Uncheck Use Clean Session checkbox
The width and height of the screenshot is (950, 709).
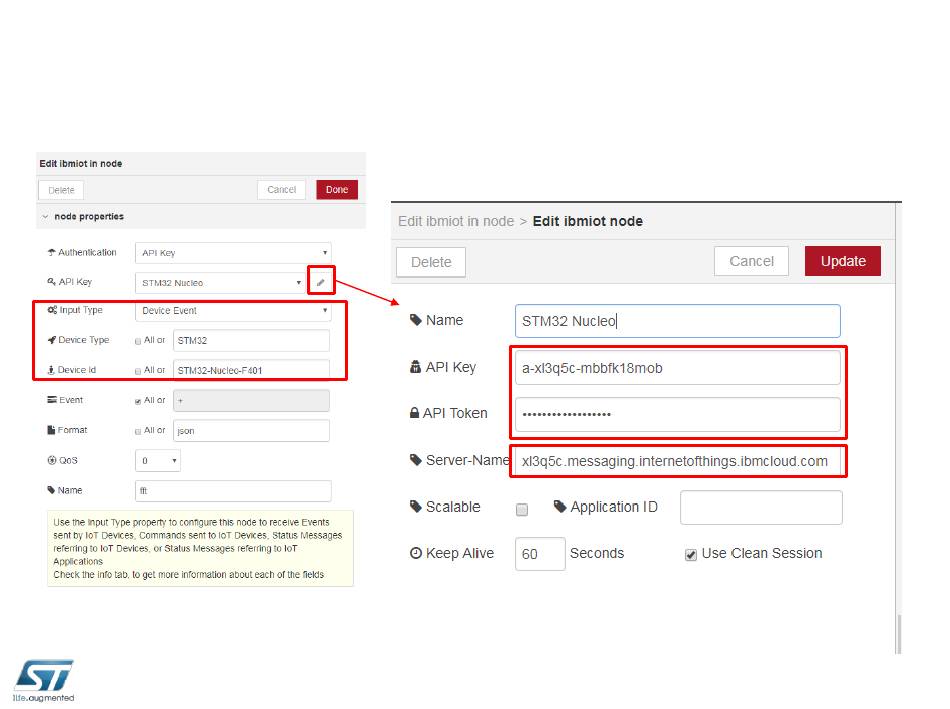(691, 554)
